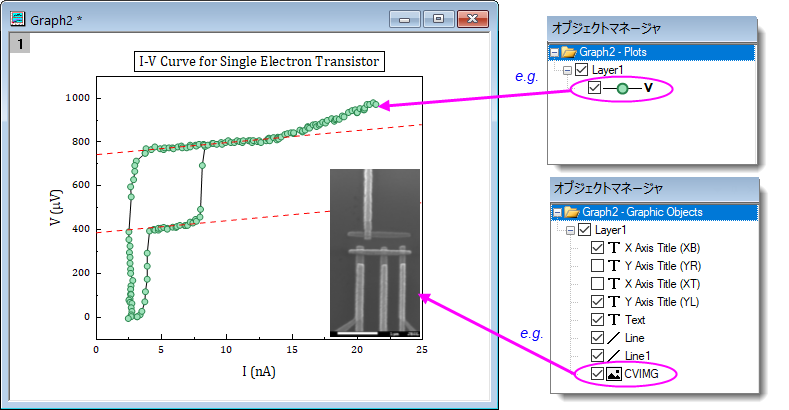Click the line icon of the Line1 object
The height and width of the screenshot is (410, 789).
613,356
